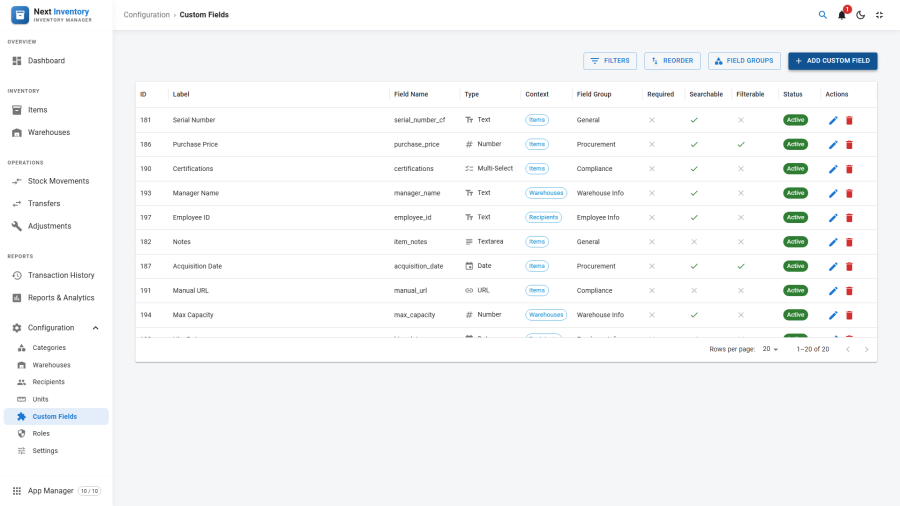Click the Label column header
The width and height of the screenshot is (900, 506).
pos(181,95)
